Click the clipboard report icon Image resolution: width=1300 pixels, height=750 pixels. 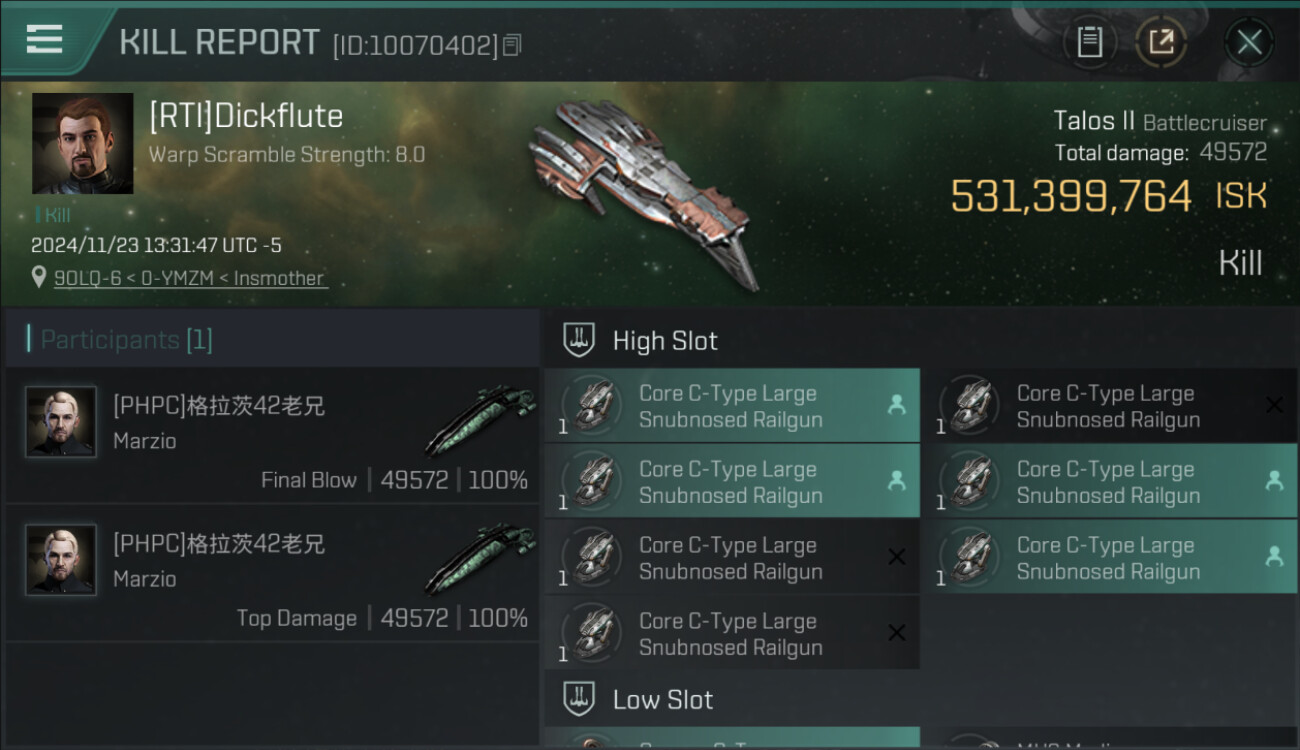[x=1089, y=42]
